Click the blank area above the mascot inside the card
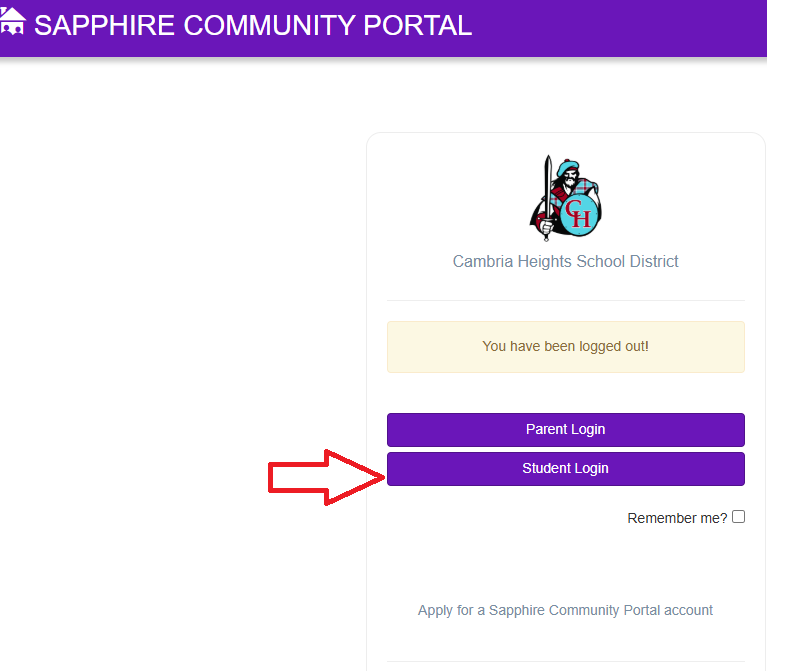This screenshot has width=805, height=671. tap(566, 144)
